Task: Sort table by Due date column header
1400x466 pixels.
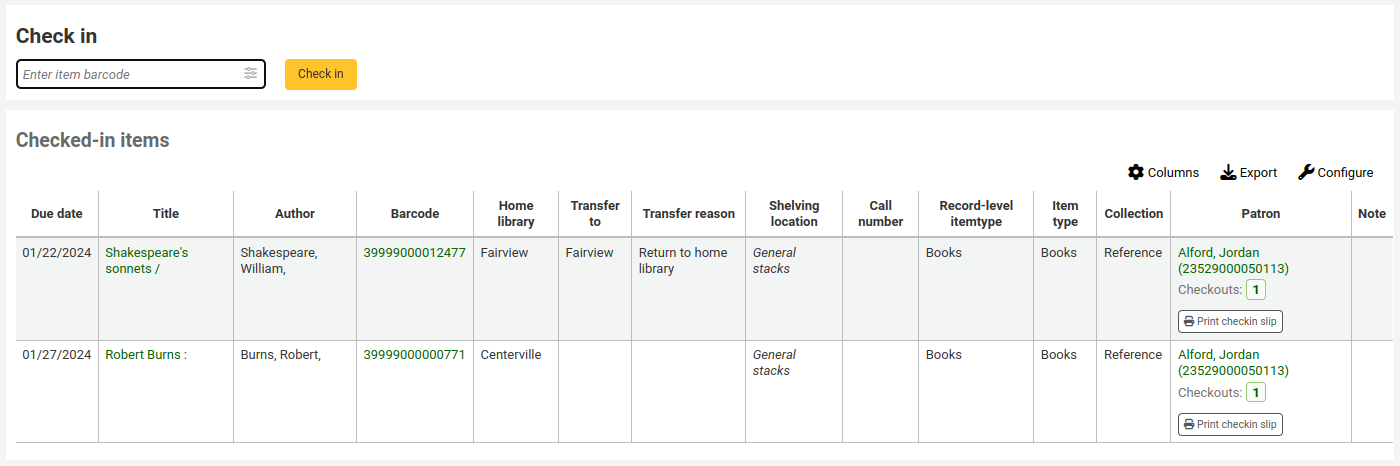Action: coord(57,214)
